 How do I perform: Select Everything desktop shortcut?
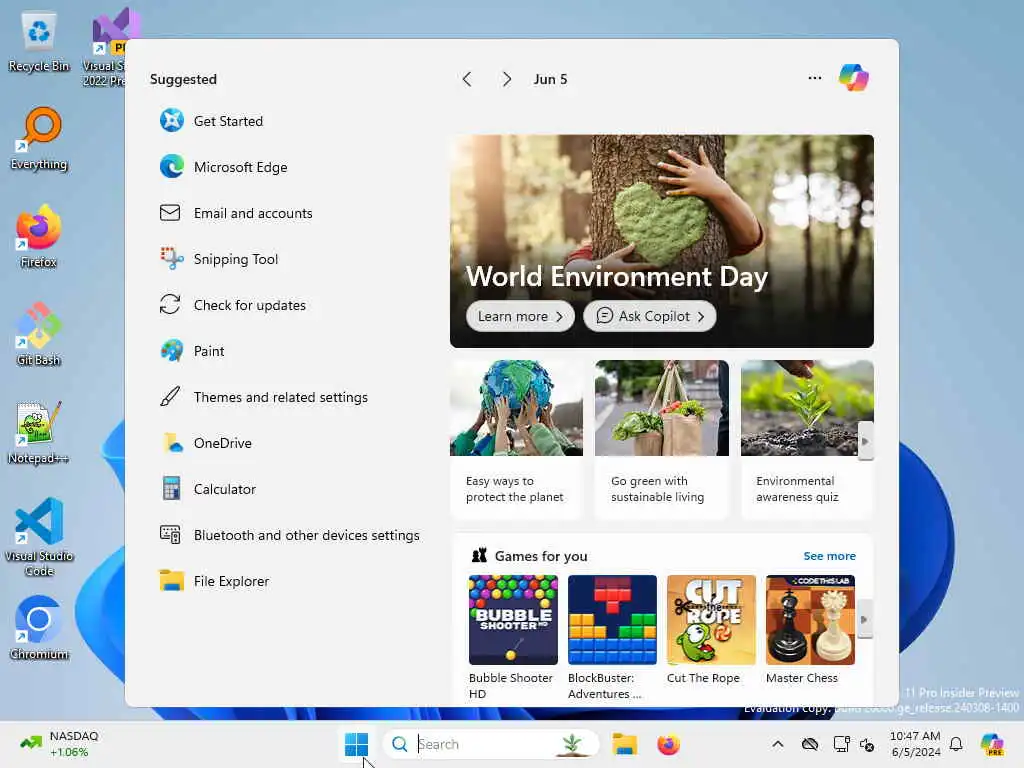[39, 139]
